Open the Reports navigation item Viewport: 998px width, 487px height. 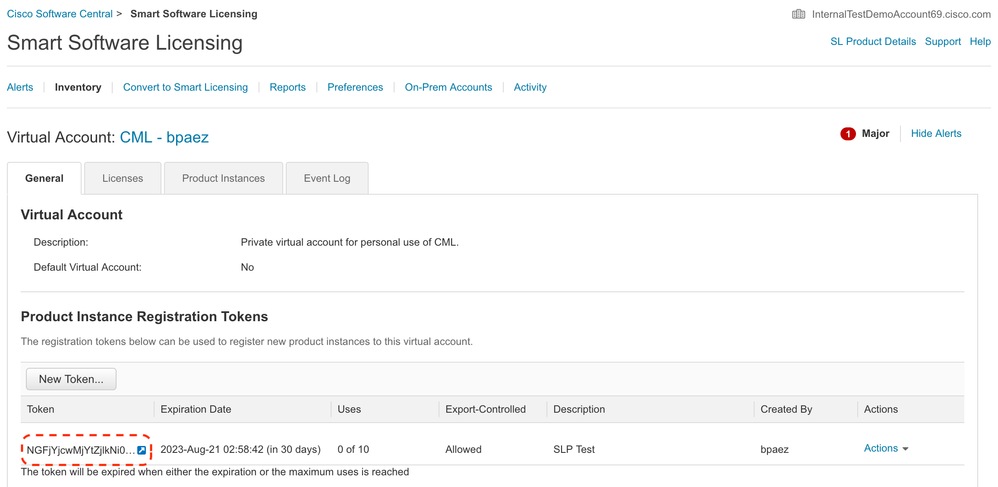pos(287,87)
